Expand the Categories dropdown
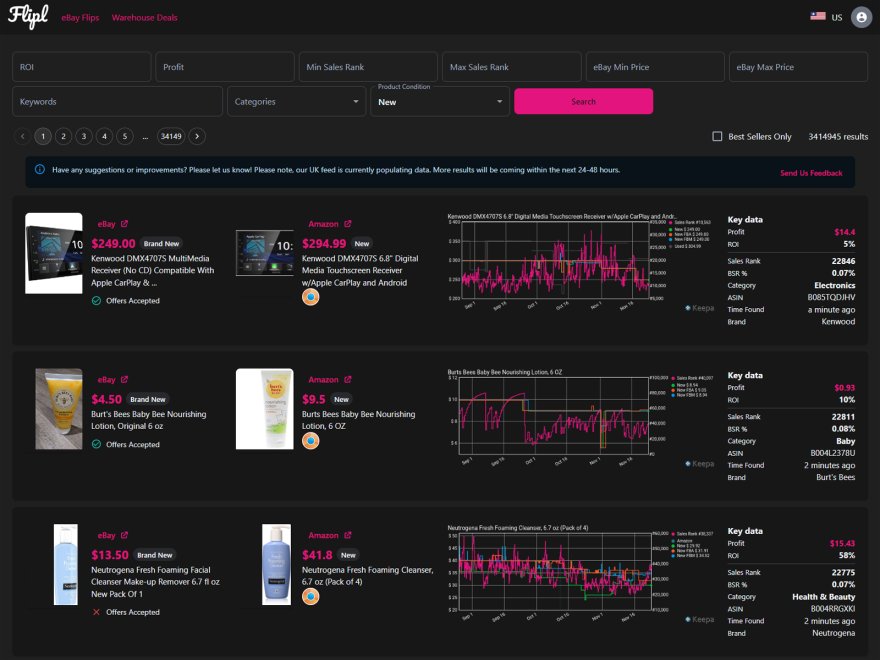Viewport: 880px width, 660px height. pyautogui.click(x=296, y=102)
